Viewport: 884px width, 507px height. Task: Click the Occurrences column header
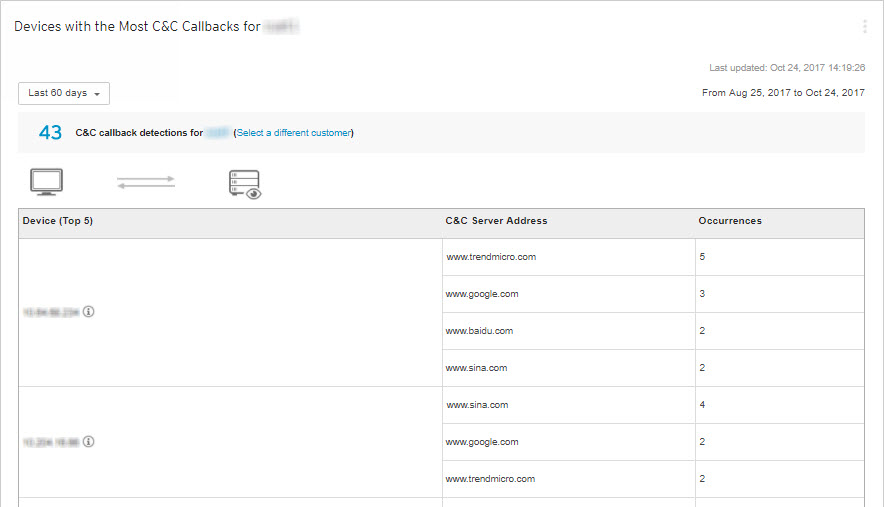729,221
